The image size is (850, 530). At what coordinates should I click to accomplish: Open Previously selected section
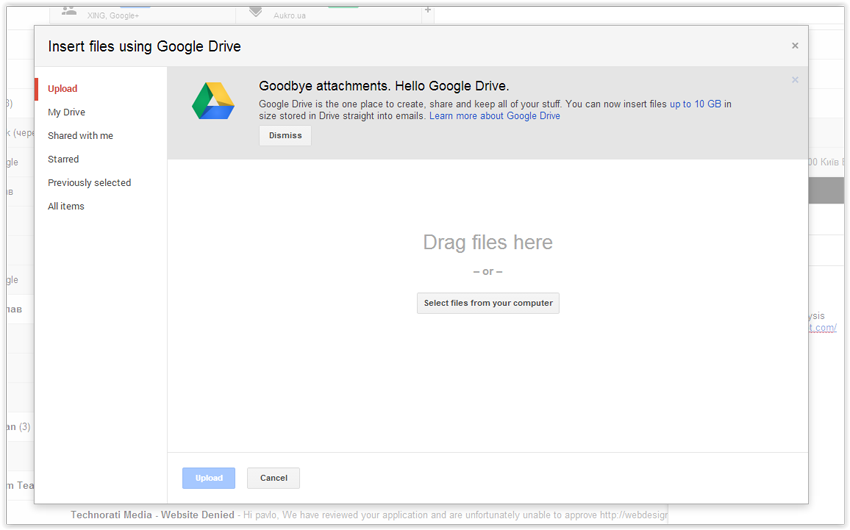(x=89, y=183)
